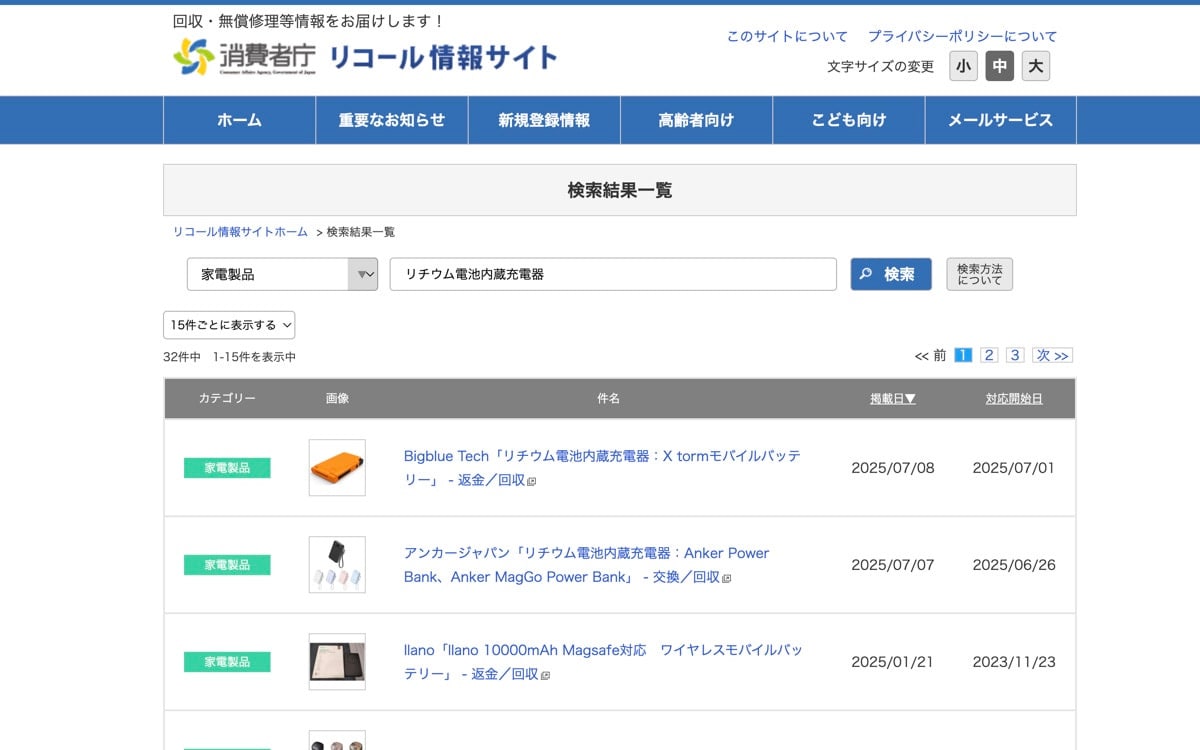Click the search keyword input field
This screenshot has height=750, width=1200.
[613, 274]
